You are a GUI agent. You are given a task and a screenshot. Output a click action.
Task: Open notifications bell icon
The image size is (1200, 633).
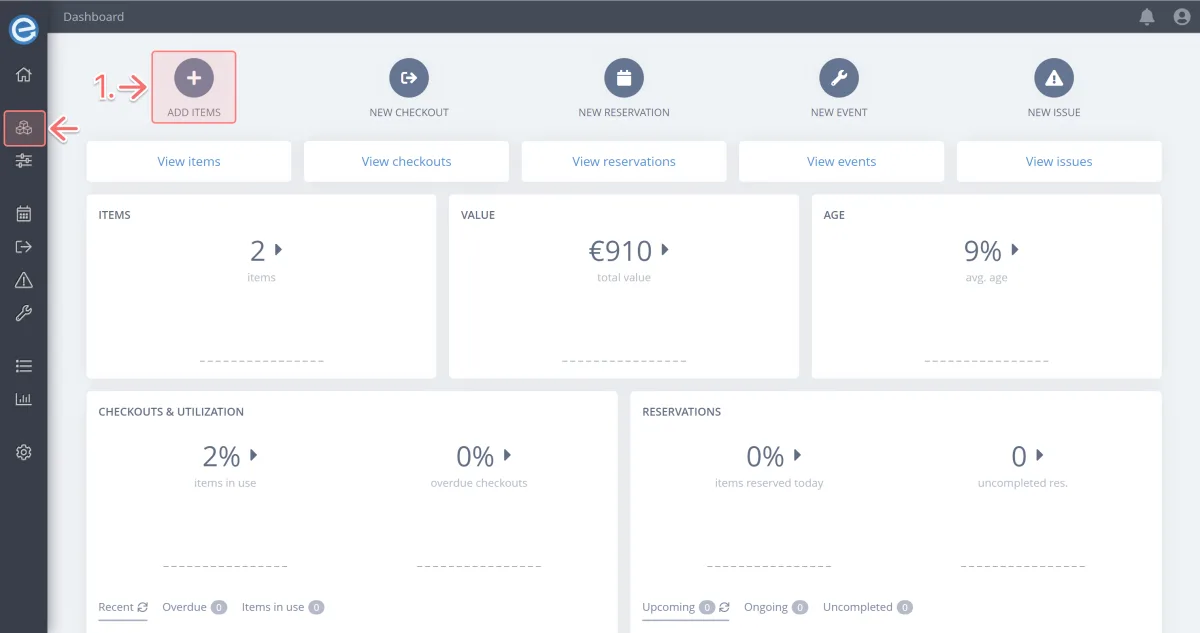(x=1147, y=17)
